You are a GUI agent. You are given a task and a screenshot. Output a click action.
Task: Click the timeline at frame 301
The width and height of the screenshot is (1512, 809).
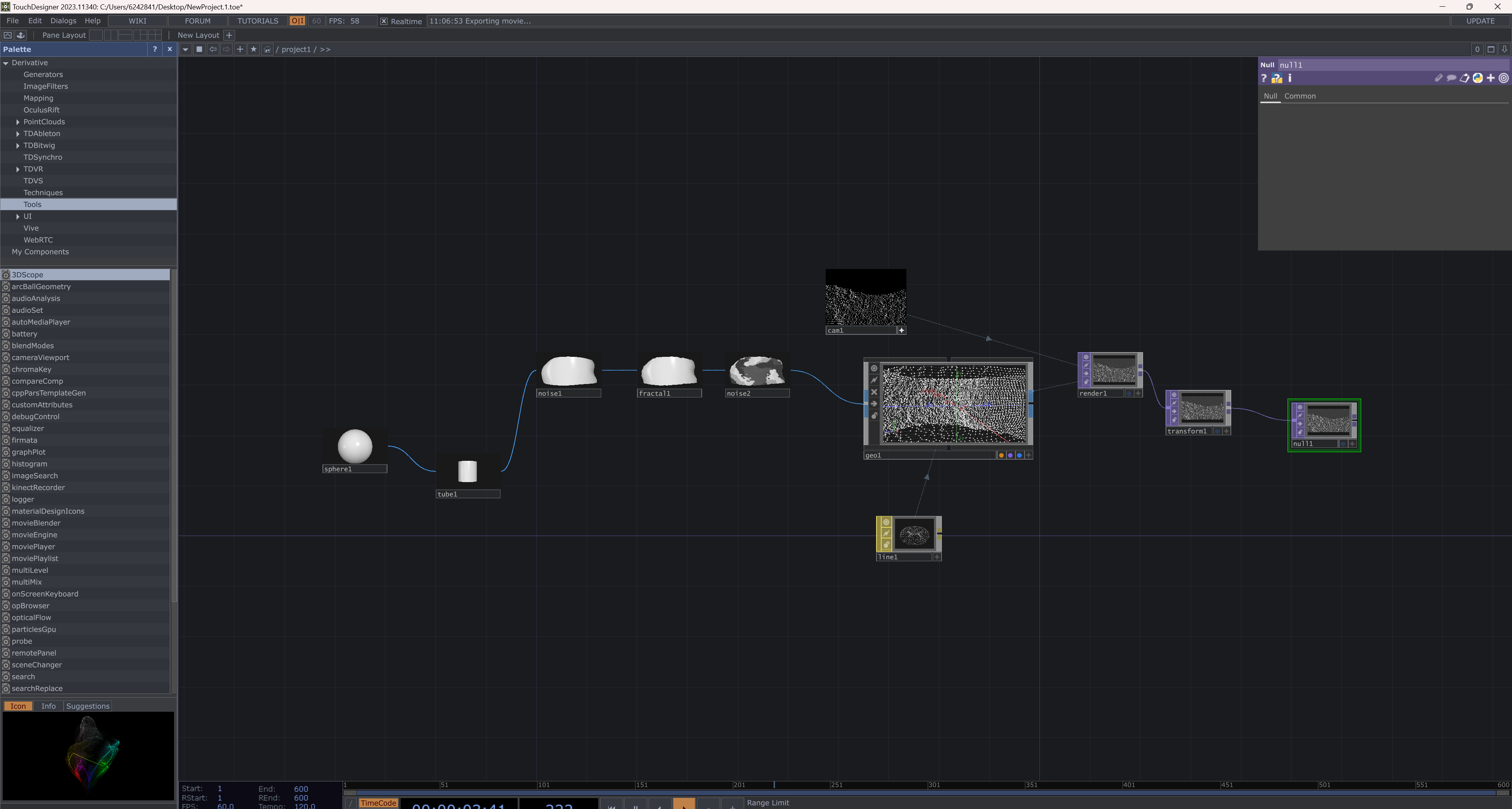click(928, 785)
